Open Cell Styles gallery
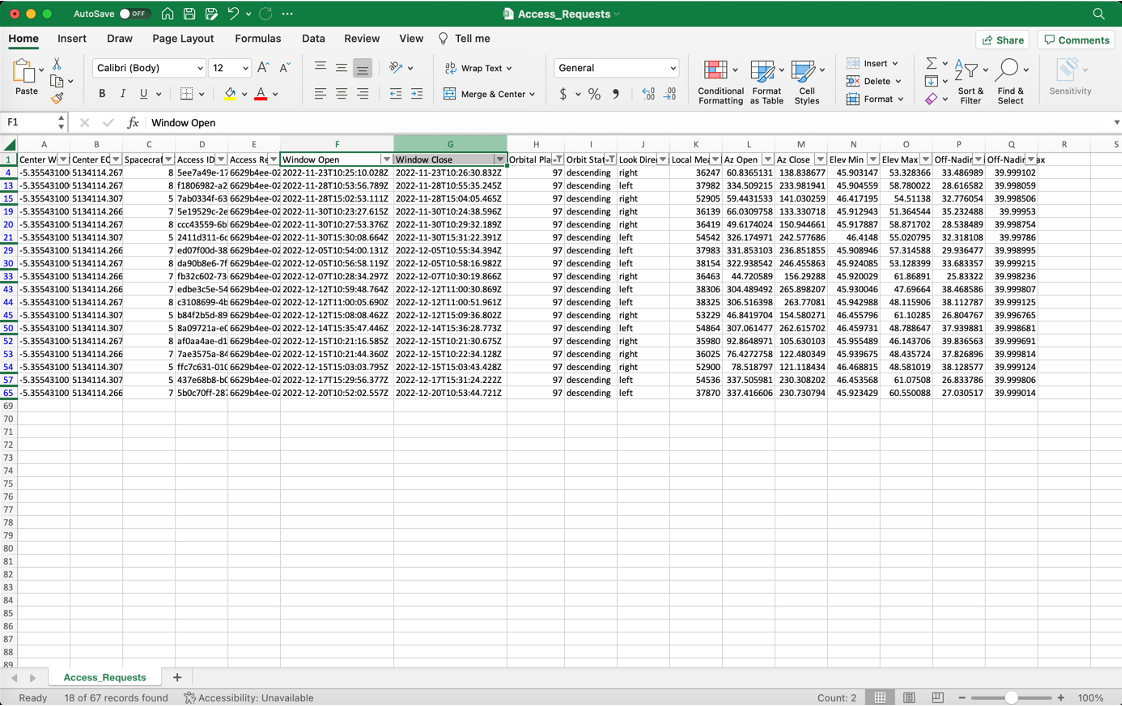Screen dimensions: 1122x706 coord(806,82)
